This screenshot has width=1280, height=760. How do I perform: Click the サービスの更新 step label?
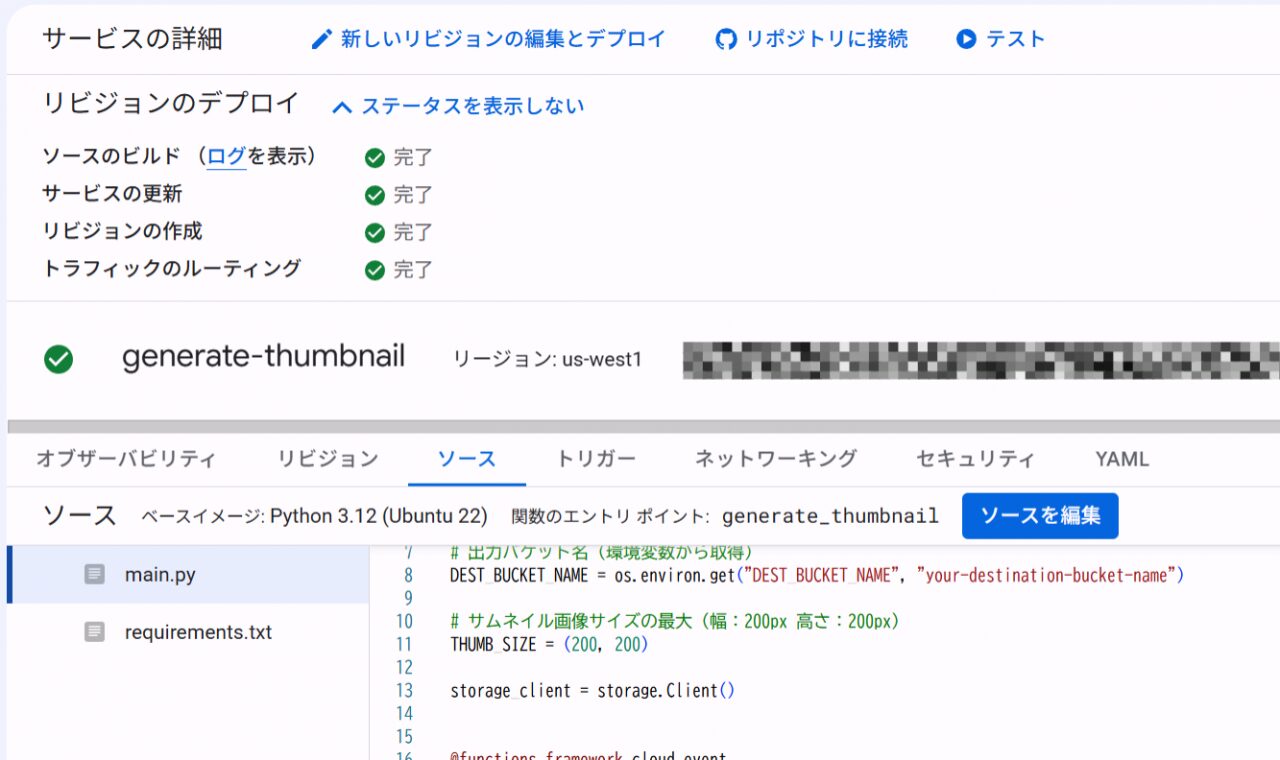(x=112, y=194)
